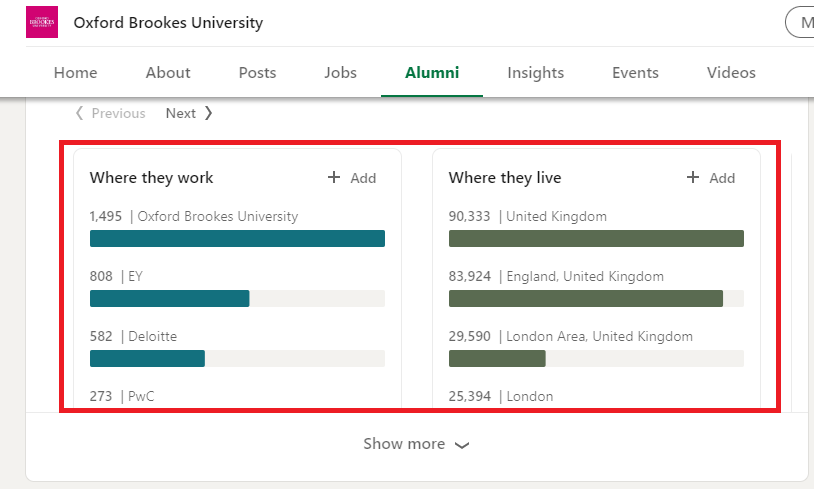Expand the list with Show more
The height and width of the screenshot is (489, 814).
[x=416, y=444]
